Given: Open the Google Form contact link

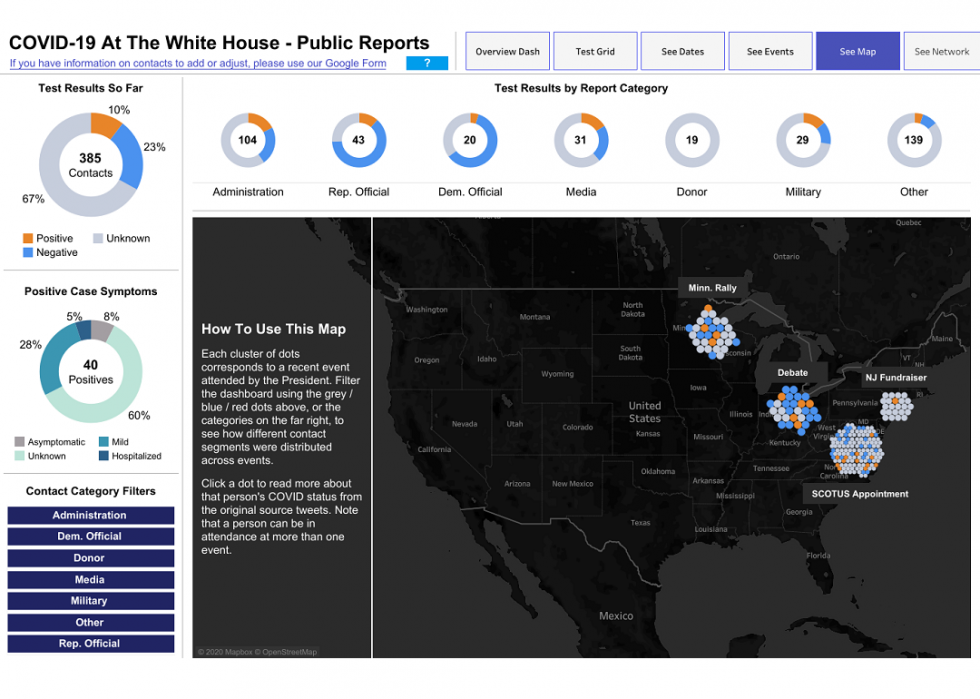Looking at the screenshot, I should (x=198, y=63).
